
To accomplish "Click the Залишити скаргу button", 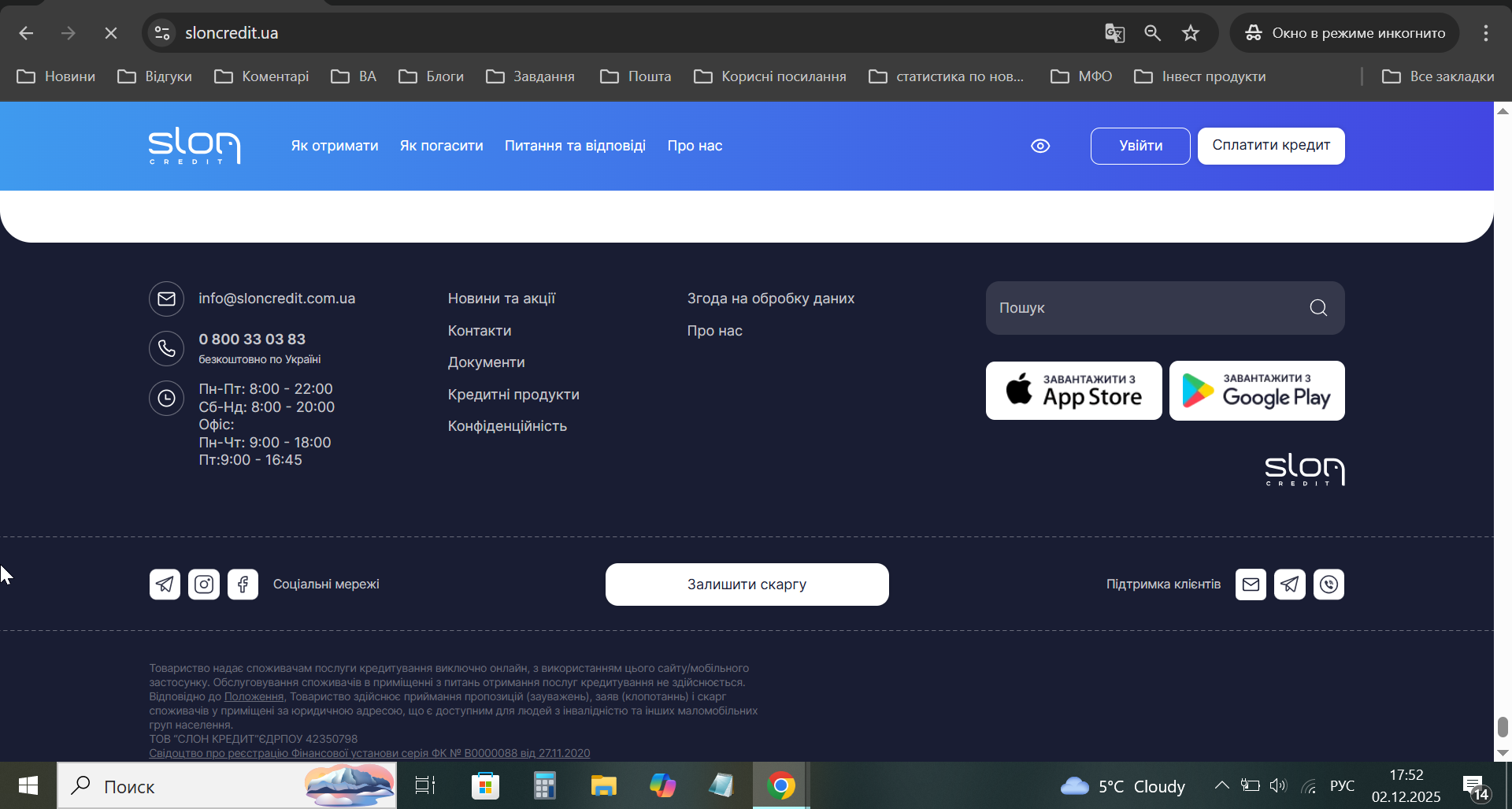I will 747,584.
